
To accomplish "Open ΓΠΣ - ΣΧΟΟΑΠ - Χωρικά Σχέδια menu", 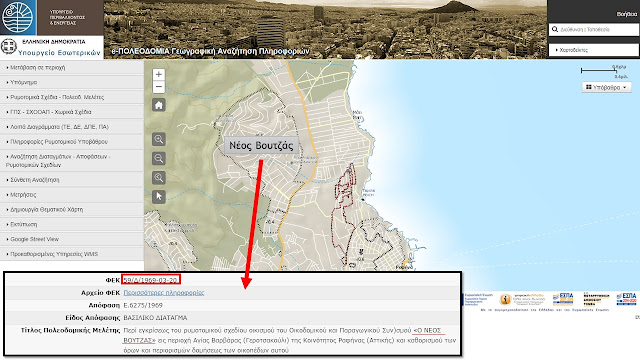I will (72, 112).
